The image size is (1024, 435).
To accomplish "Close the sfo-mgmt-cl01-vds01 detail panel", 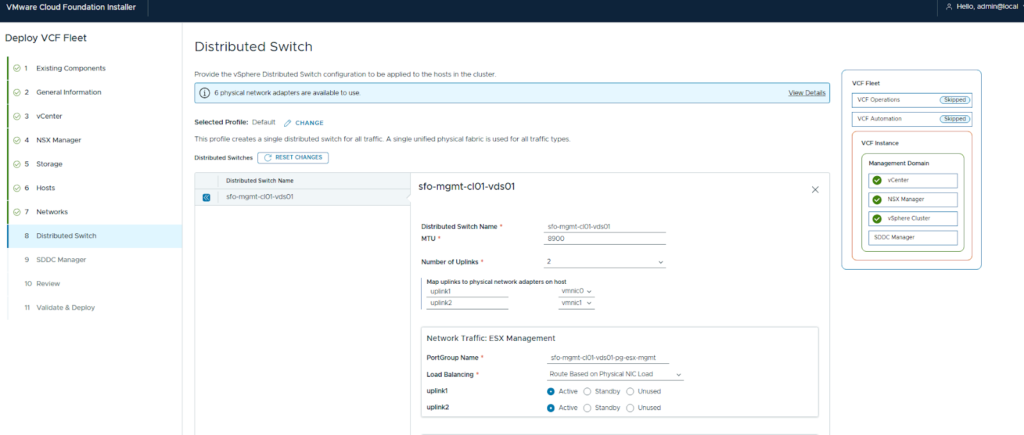I will click(x=814, y=189).
